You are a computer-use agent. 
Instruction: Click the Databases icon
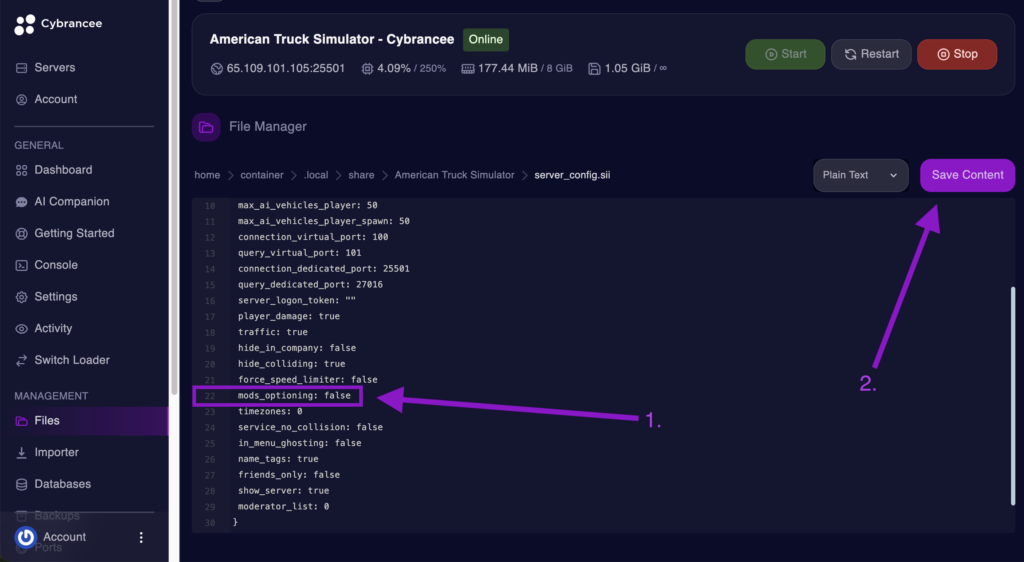[22, 484]
